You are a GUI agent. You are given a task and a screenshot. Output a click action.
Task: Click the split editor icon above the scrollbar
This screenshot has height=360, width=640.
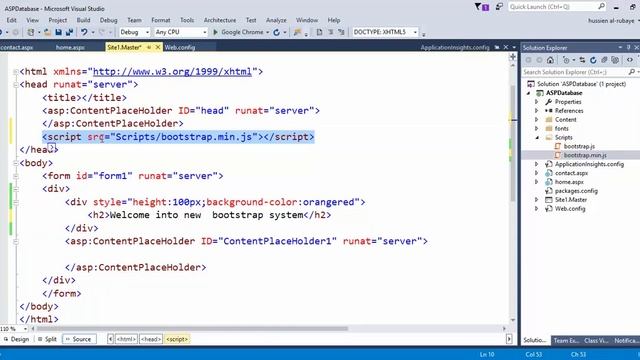click(x=513, y=57)
